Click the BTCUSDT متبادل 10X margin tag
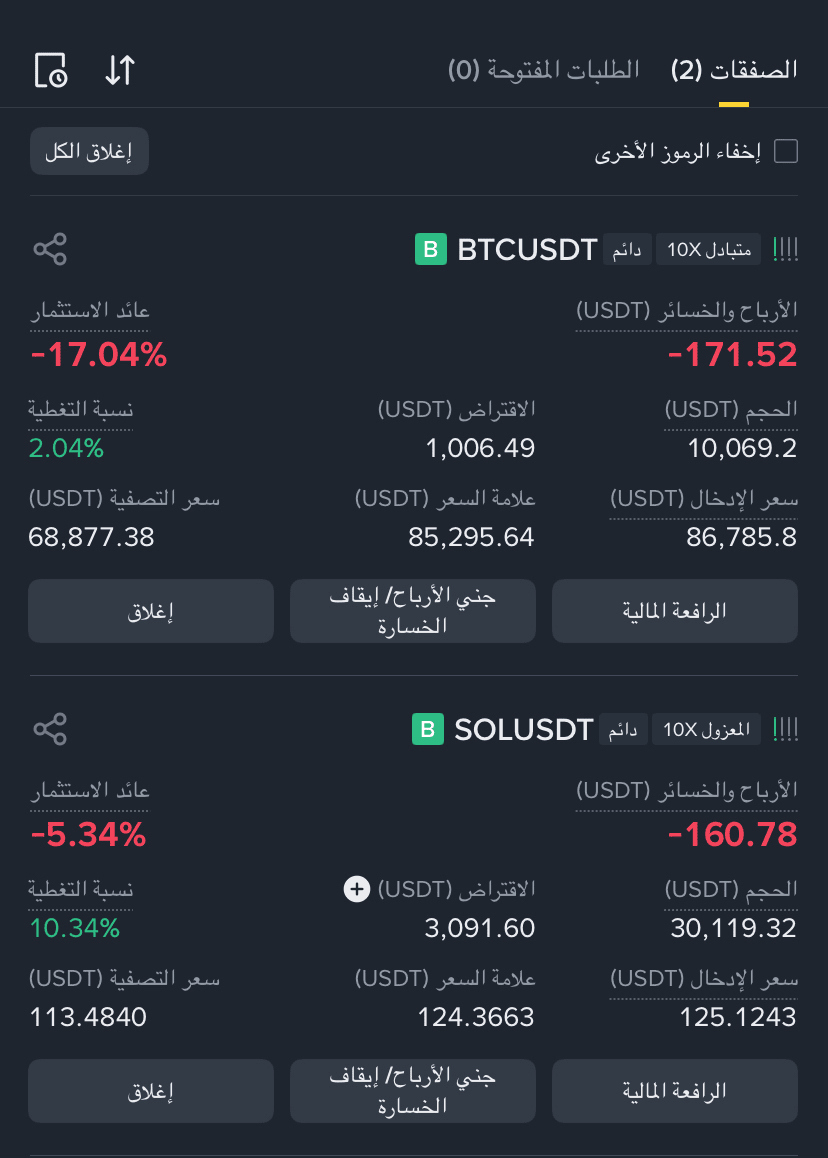 pos(709,250)
